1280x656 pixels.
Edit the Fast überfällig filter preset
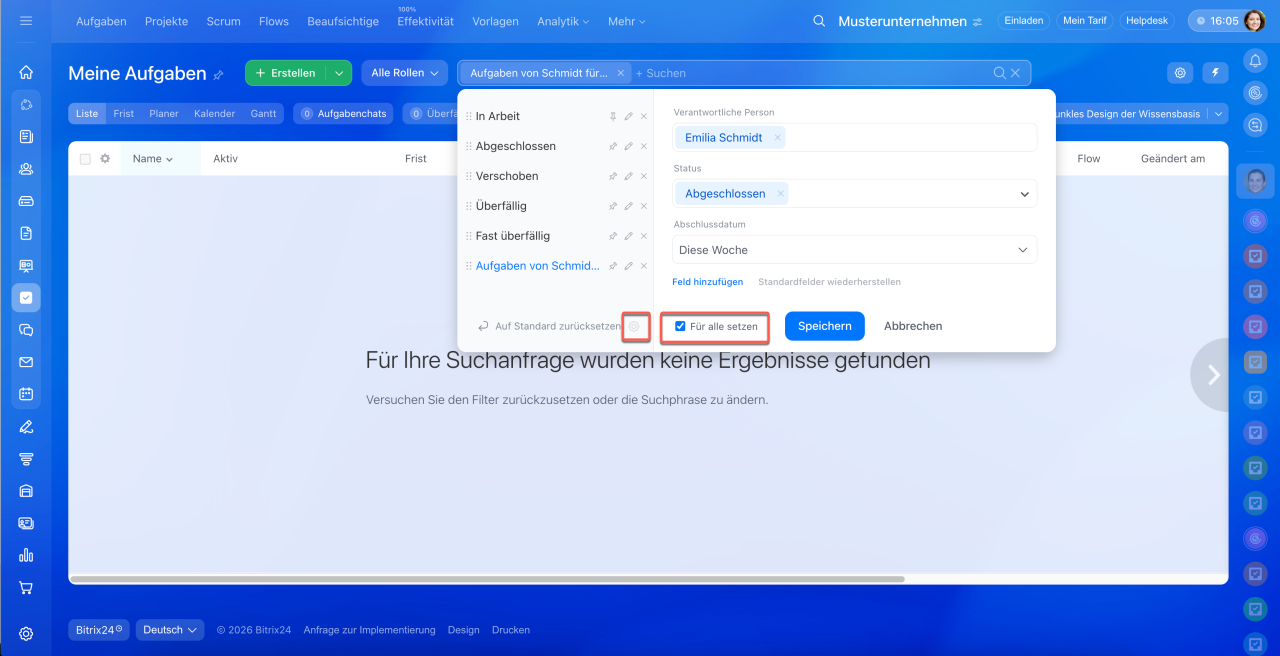coord(628,236)
